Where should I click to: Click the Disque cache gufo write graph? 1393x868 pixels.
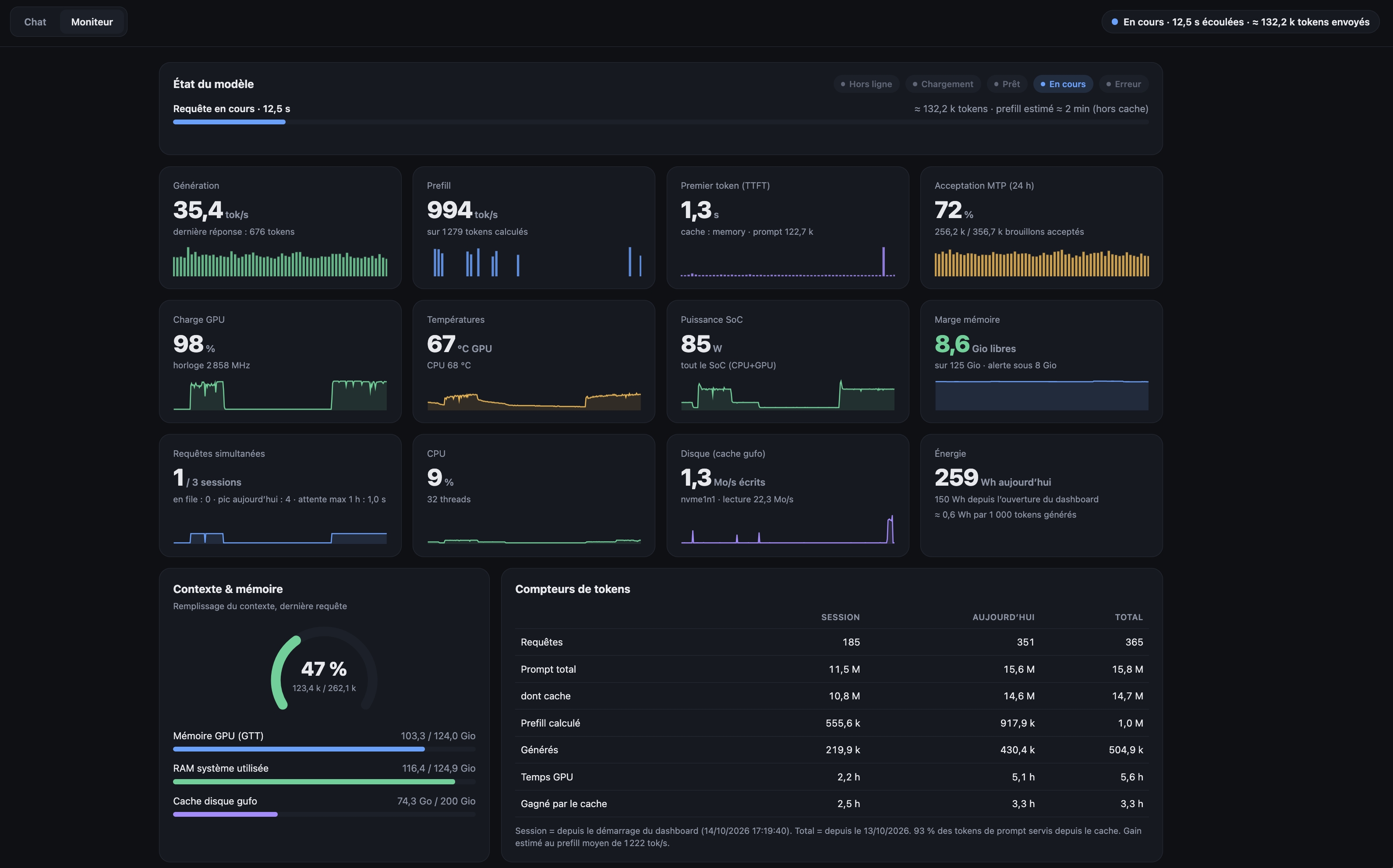pos(788,529)
